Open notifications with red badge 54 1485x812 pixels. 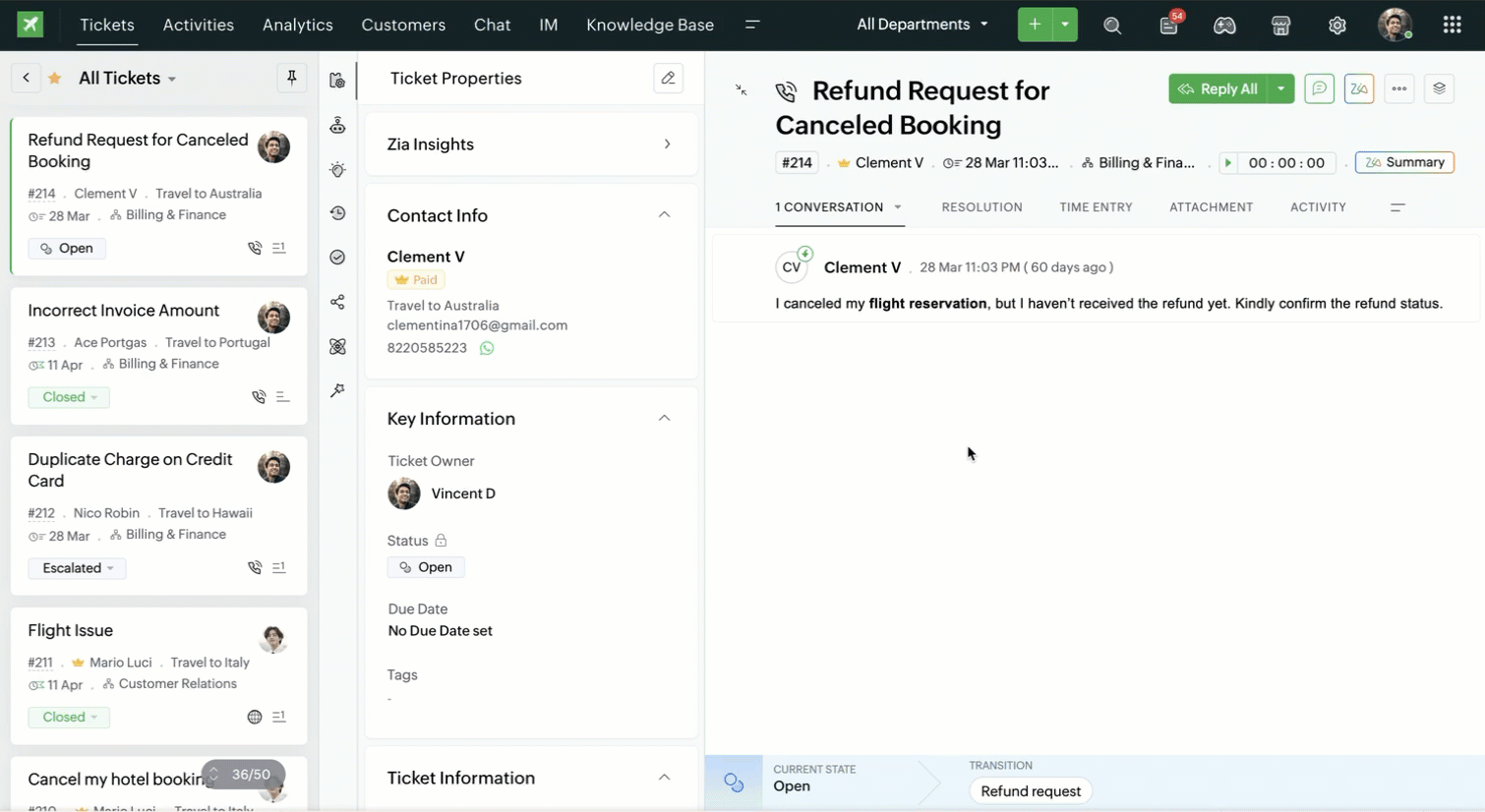point(1169,25)
